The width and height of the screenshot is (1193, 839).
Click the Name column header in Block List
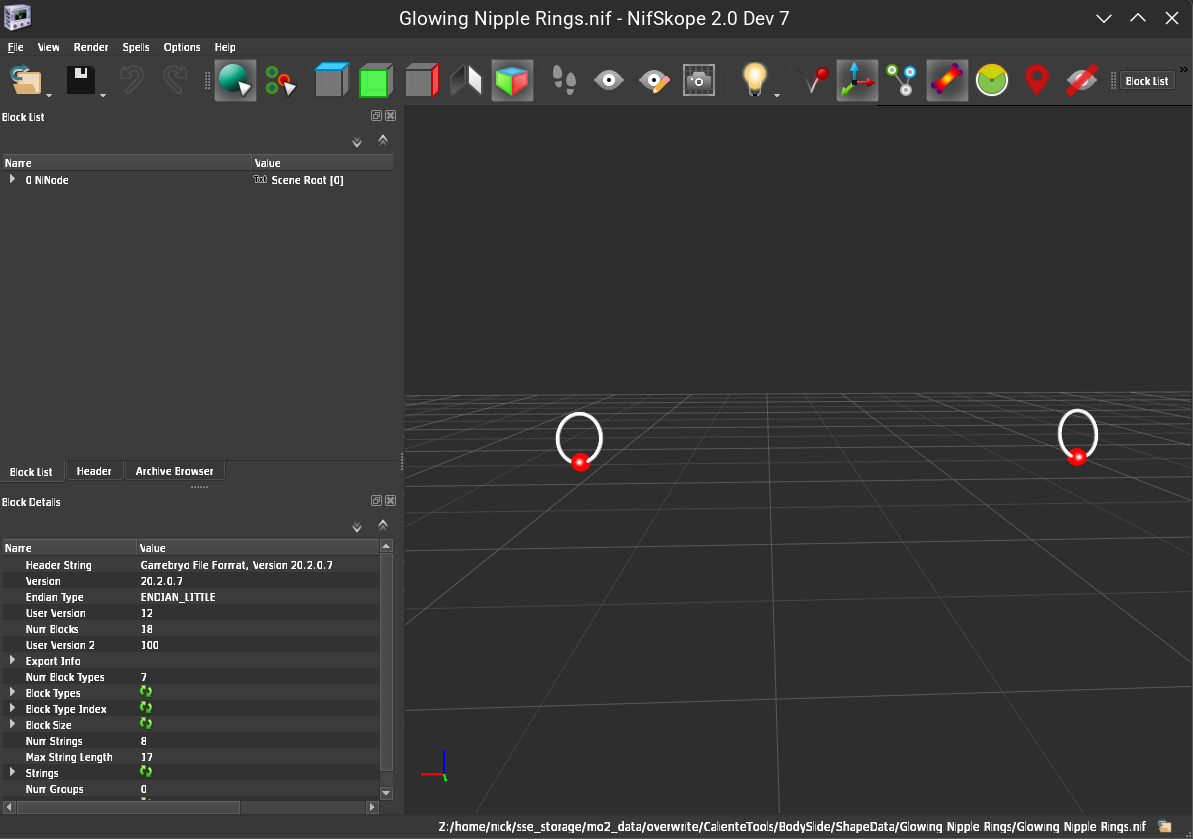[x=126, y=163]
